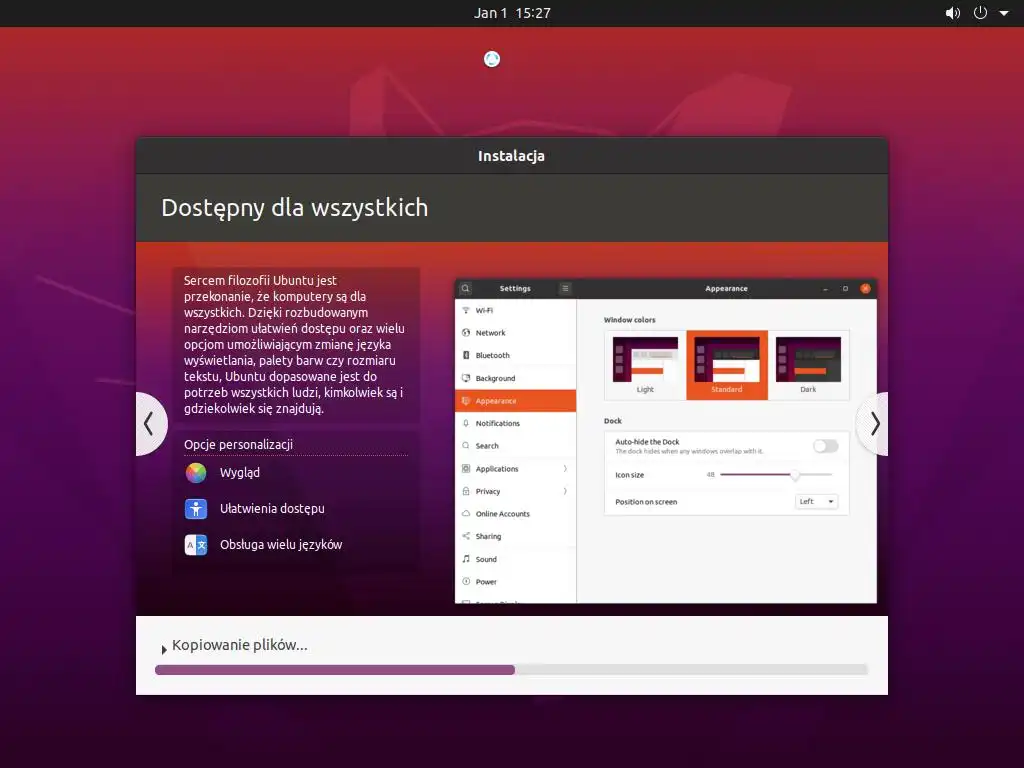Select Bluetooth in Settings sidebar
1024x768 pixels.
tap(515, 356)
